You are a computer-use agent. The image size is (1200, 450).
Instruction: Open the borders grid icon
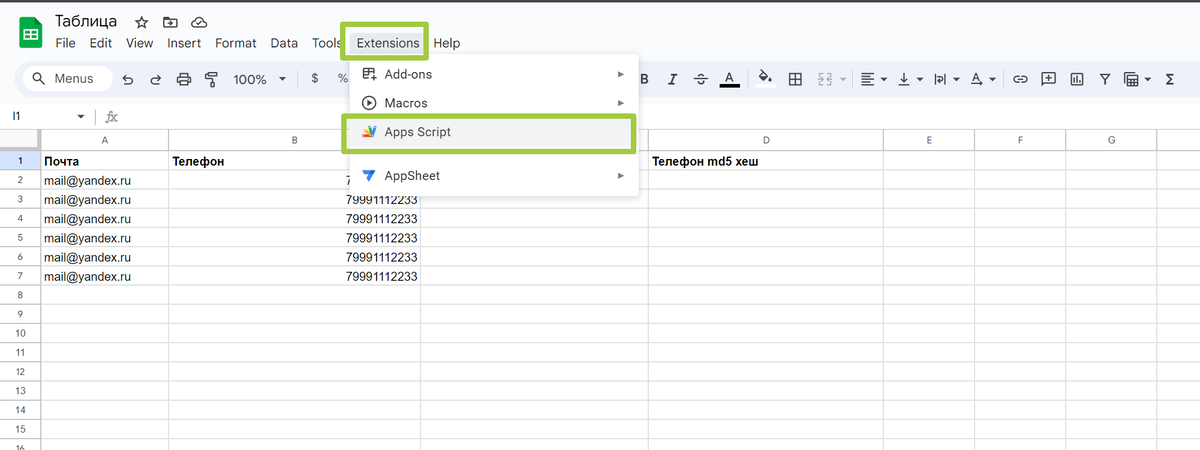click(796, 79)
